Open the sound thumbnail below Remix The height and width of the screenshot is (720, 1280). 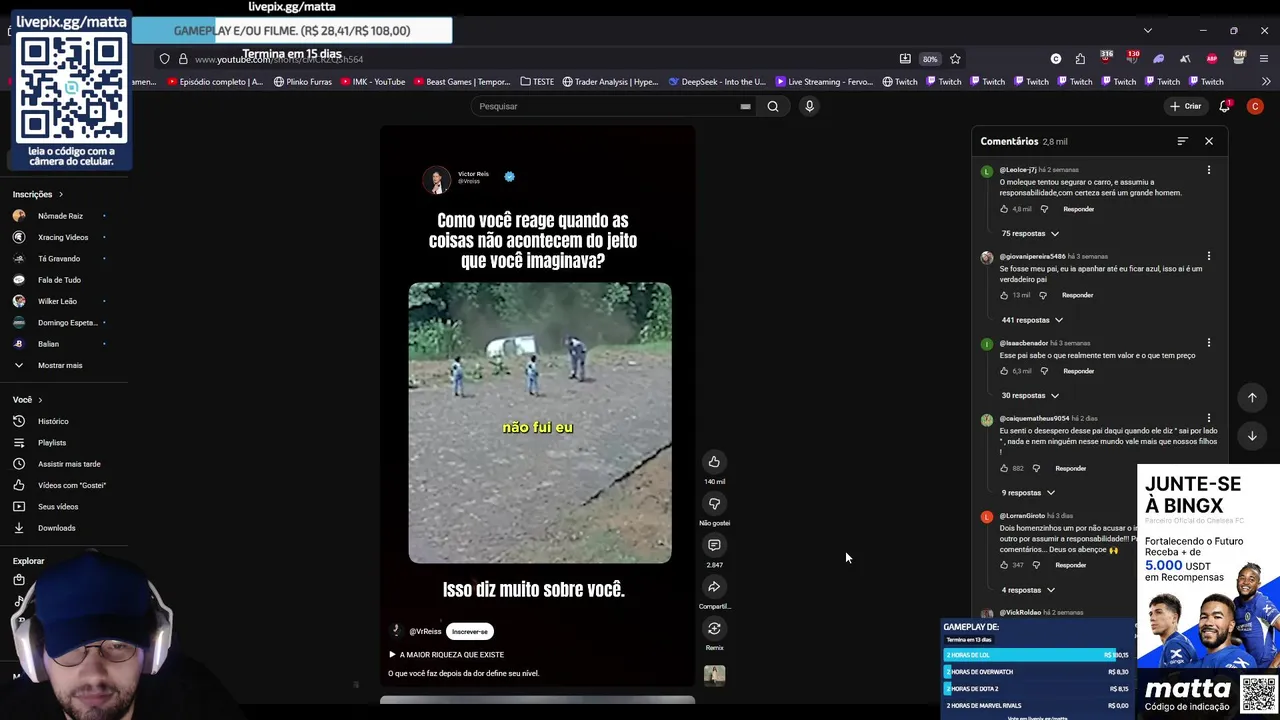(714, 675)
